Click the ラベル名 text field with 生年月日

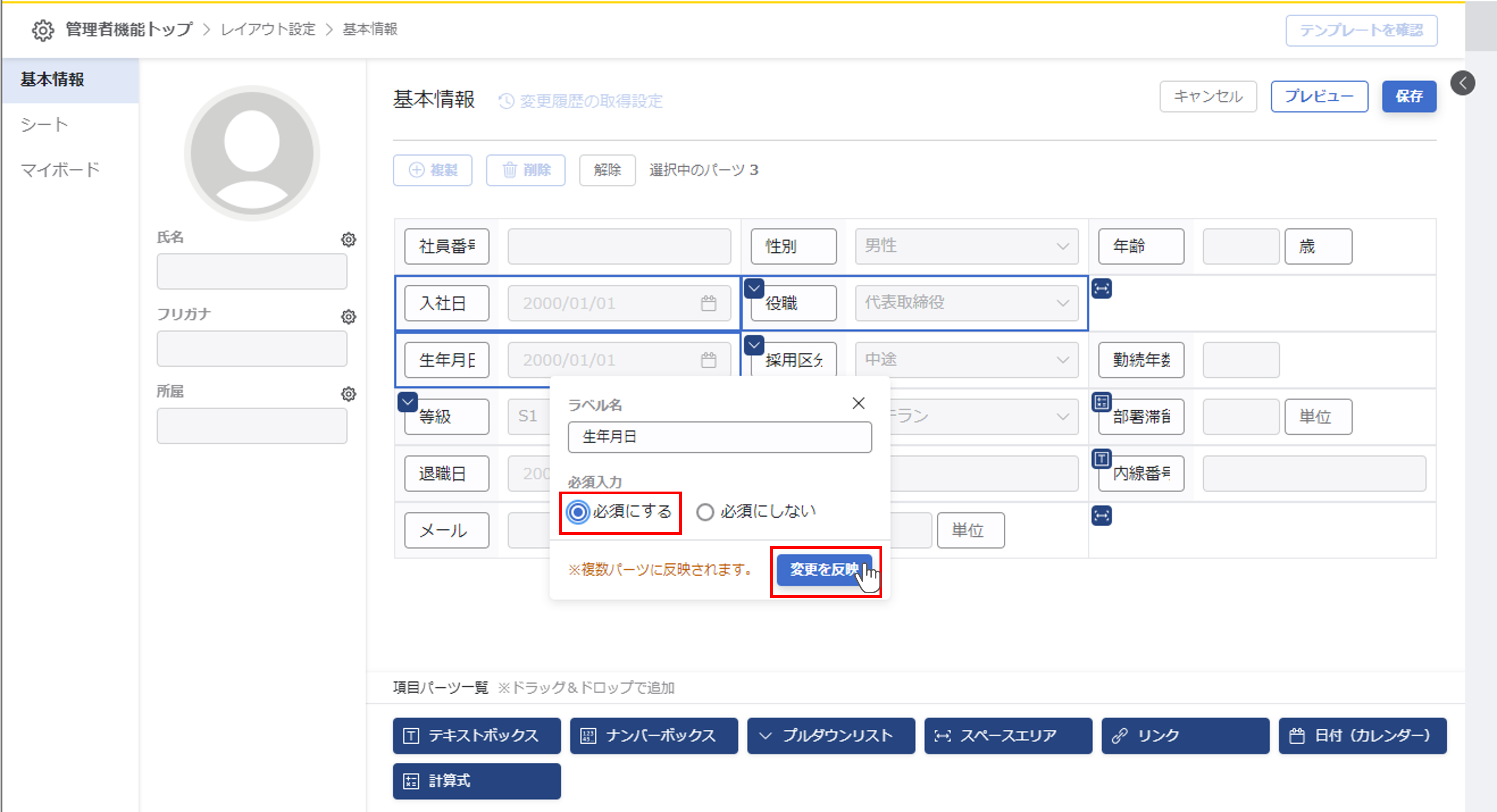(x=719, y=437)
